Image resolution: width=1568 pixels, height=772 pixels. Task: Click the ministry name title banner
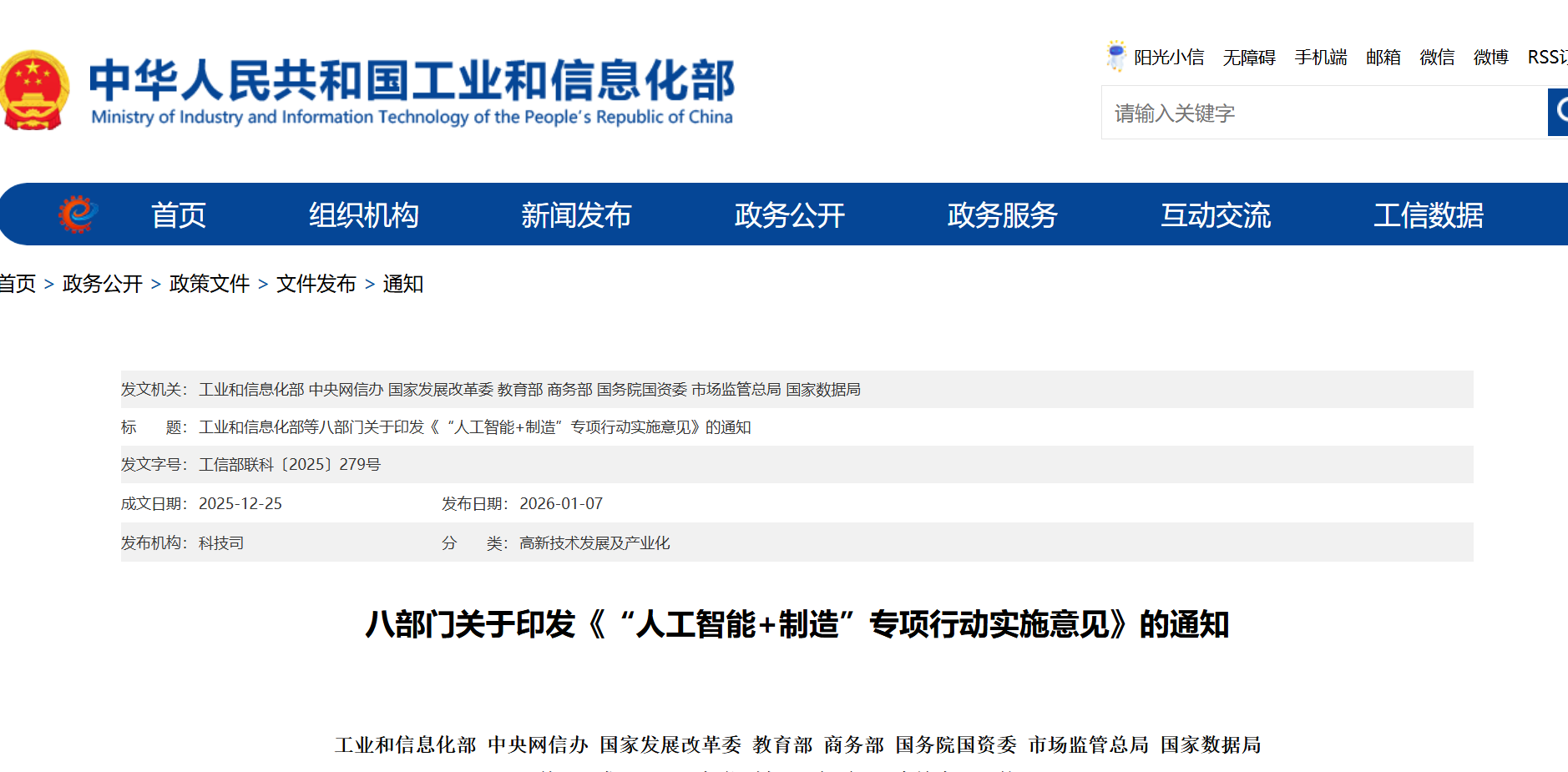(x=412, y=91)
